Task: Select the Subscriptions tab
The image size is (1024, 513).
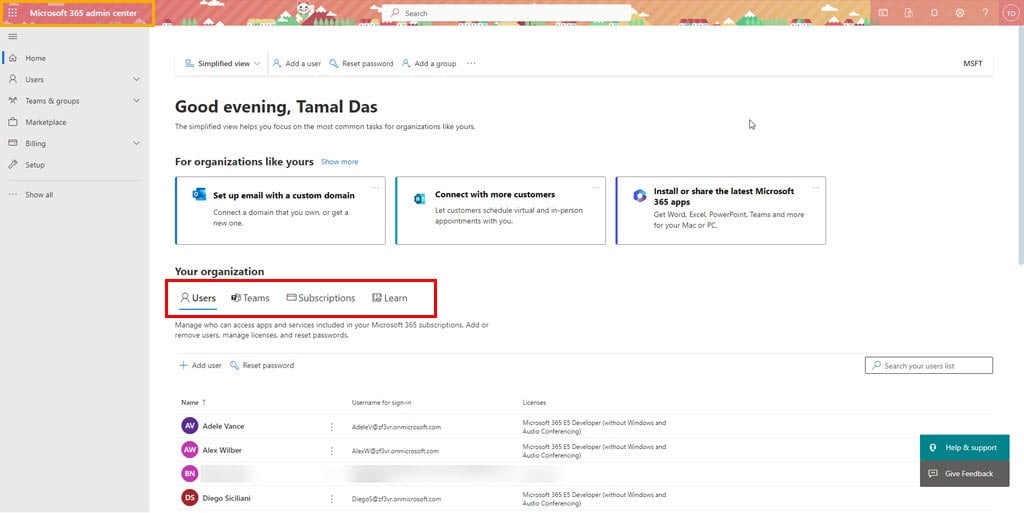Action: click(x=321, y=298)
